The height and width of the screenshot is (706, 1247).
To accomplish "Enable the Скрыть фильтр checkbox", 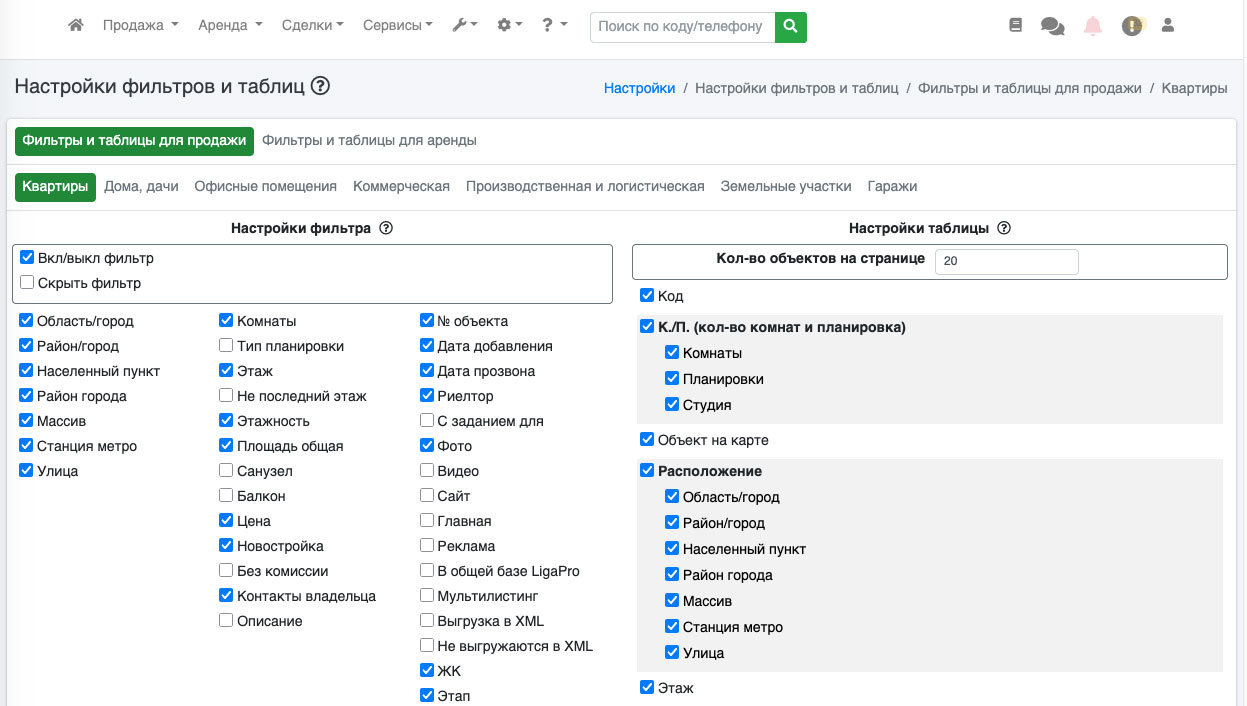I will tap(28, 283).
